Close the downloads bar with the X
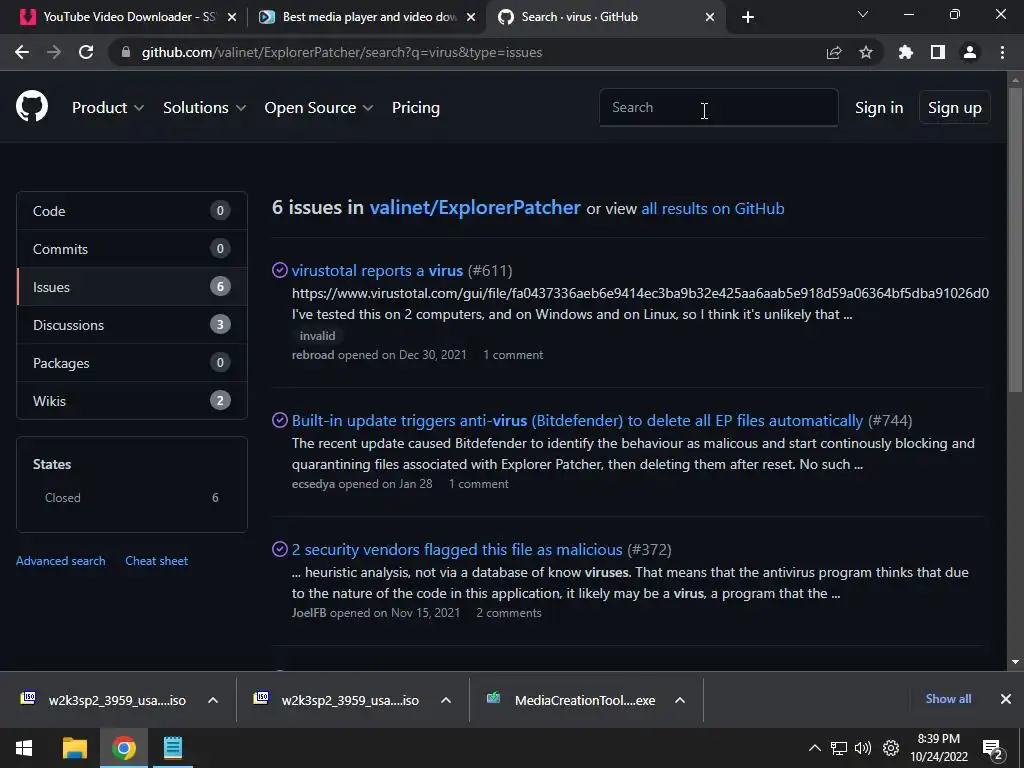This screenshot has height=768, width=1024. [x=1006, y=699]
